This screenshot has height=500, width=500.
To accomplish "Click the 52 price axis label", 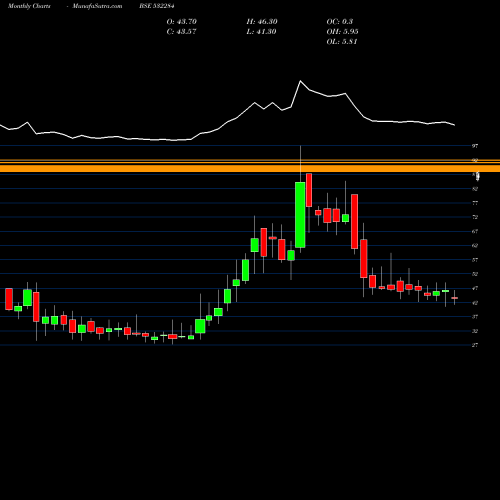I will (475, 274).
